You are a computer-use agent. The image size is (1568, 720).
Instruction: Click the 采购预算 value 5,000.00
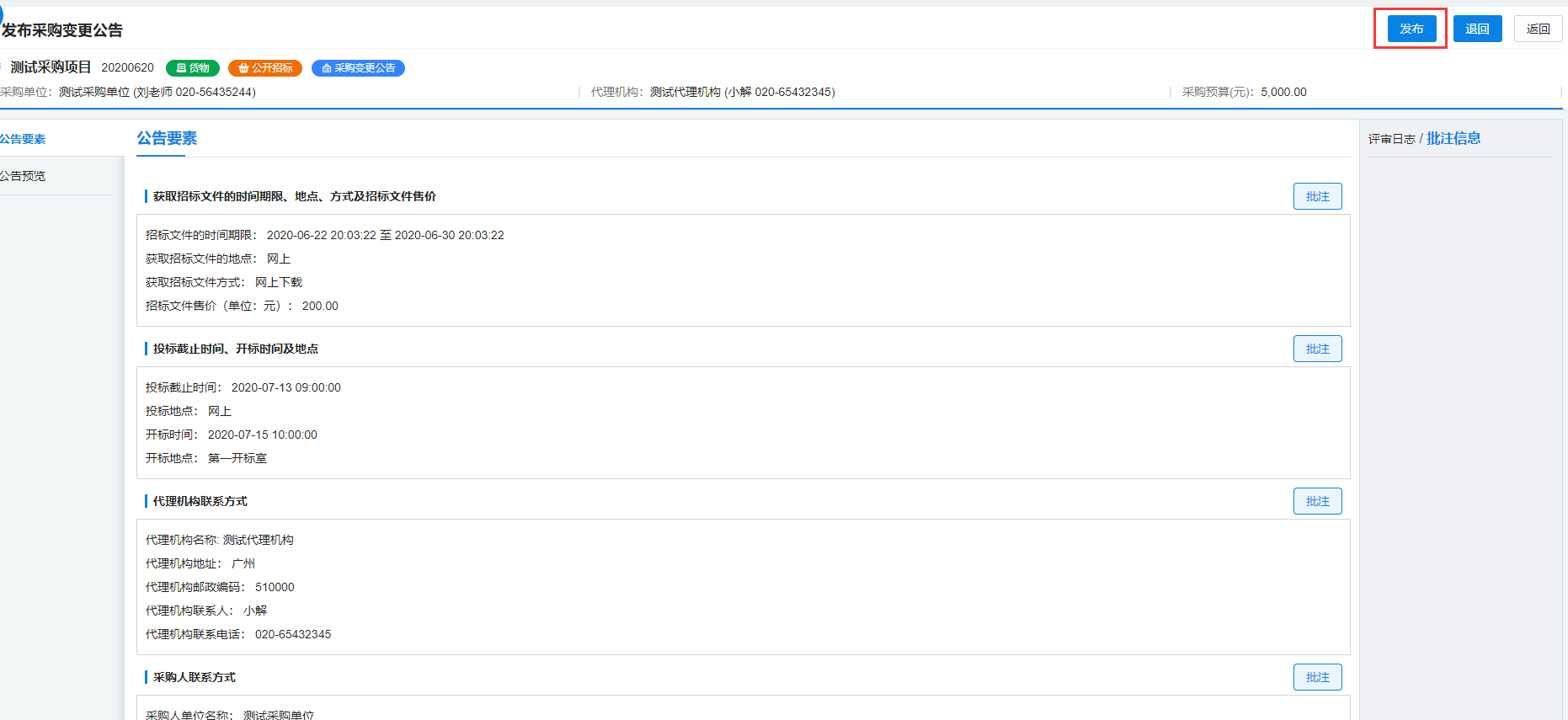1283,92
